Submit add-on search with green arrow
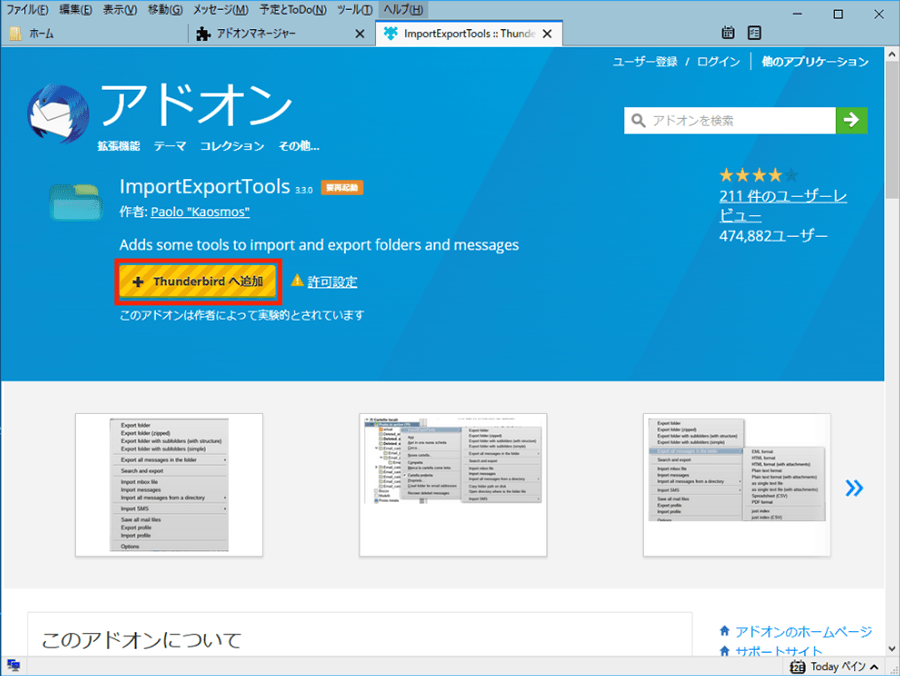 coord(851,120)
